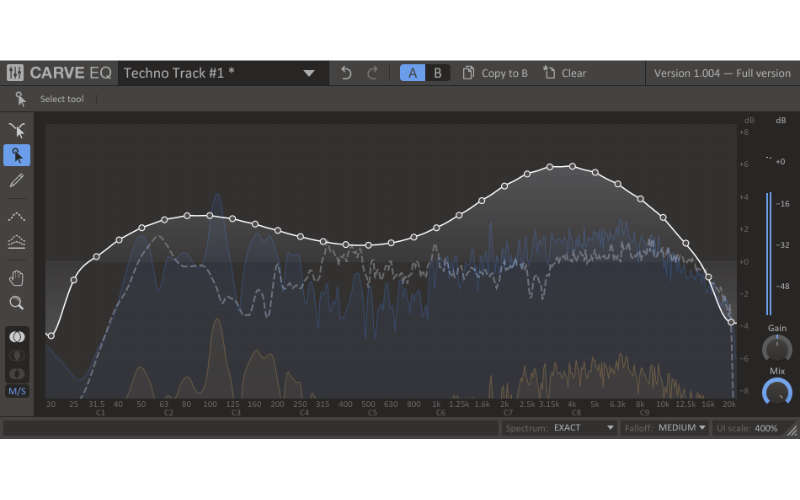The width and height of the screenshot is (800, 500).
Task: Select the Hand pan tool
Action: (x=17, y=278)
